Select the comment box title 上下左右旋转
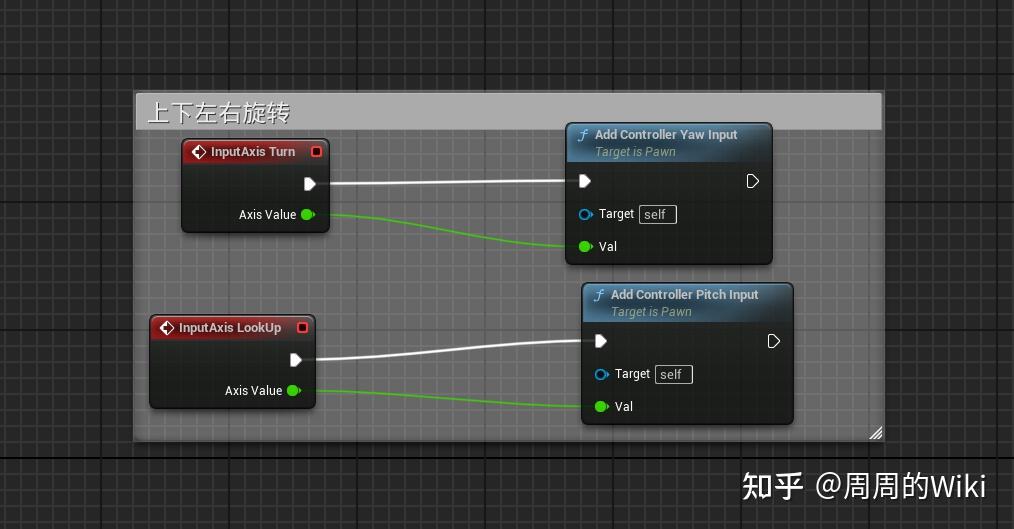1014x529 pixels. 219,113
